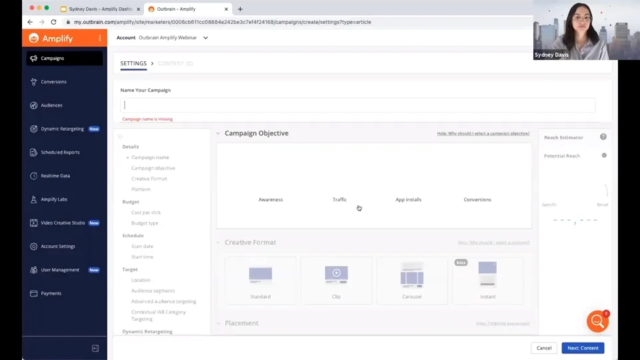Viewport: 640px width, 360px height.
Task: Open a new browser tab
Action: coord(240,9)
